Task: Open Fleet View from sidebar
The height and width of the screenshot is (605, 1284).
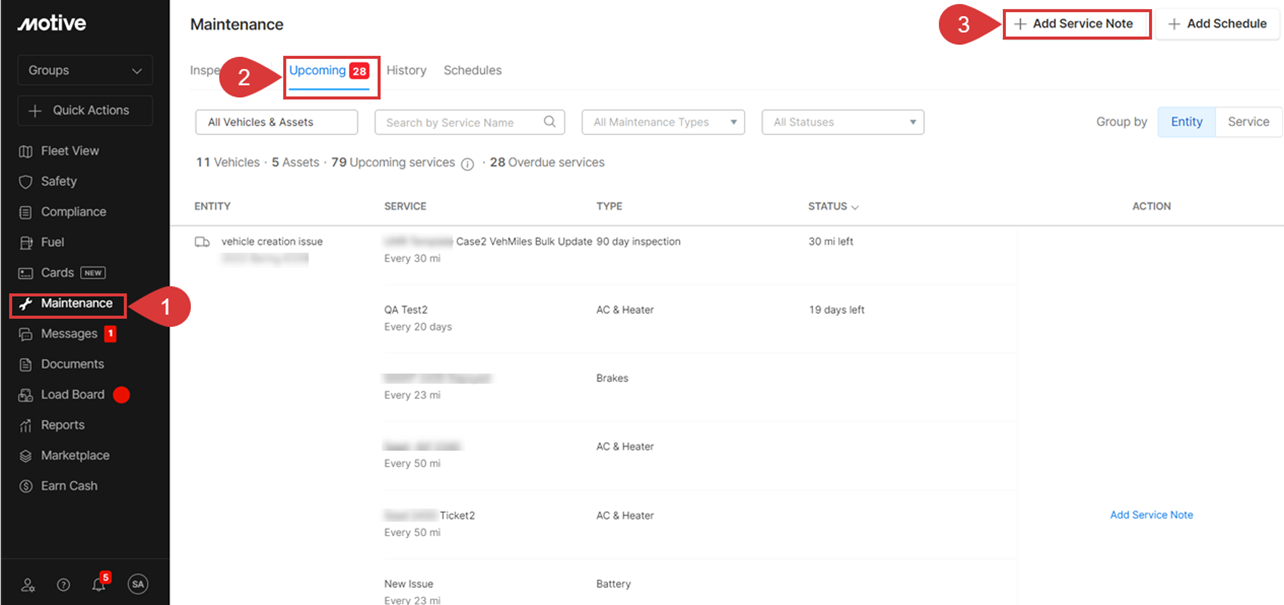Action: (69, 151)
